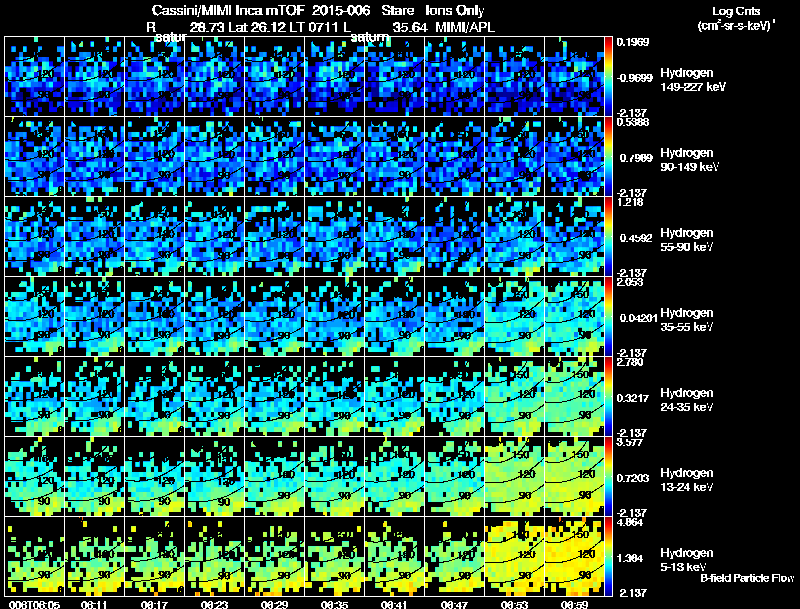
Task: Click the '(cm²-sr-s-keV)' units label
Action: coord(736,25)
